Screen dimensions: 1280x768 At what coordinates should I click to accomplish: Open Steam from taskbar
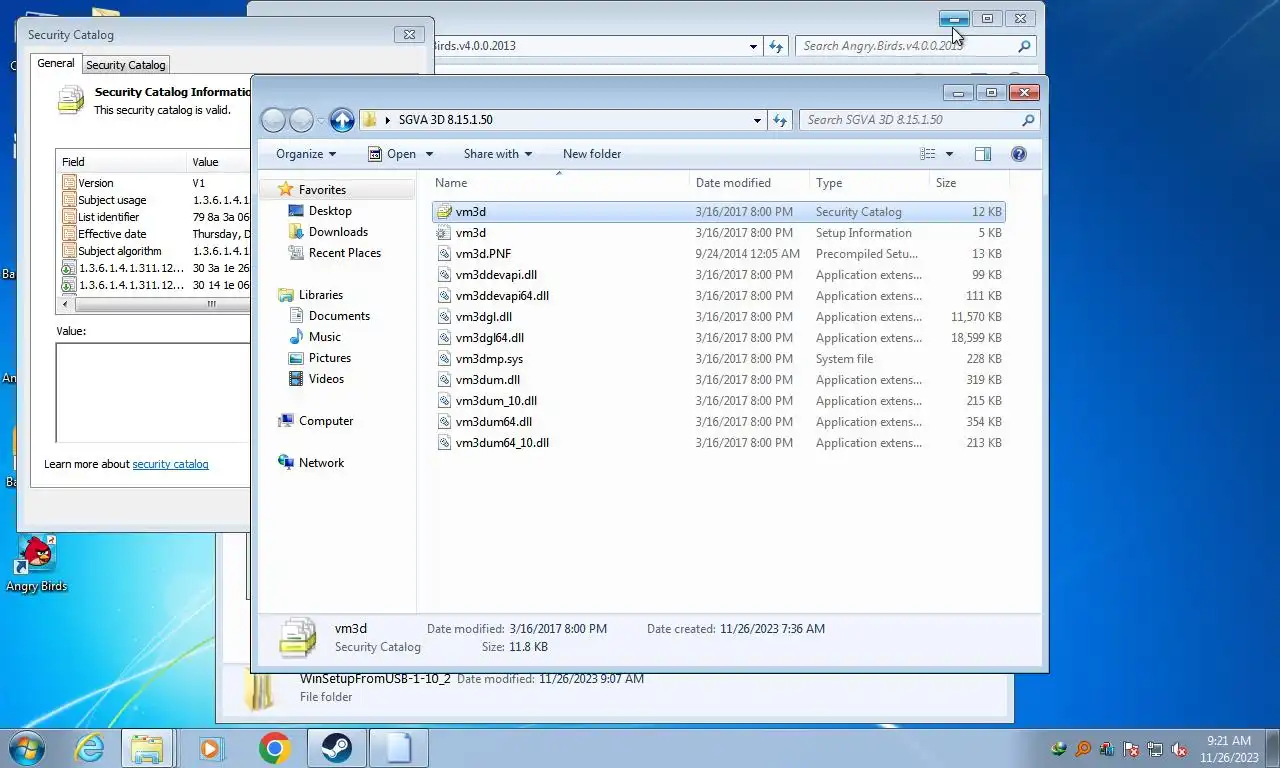(x=336, y=748)
